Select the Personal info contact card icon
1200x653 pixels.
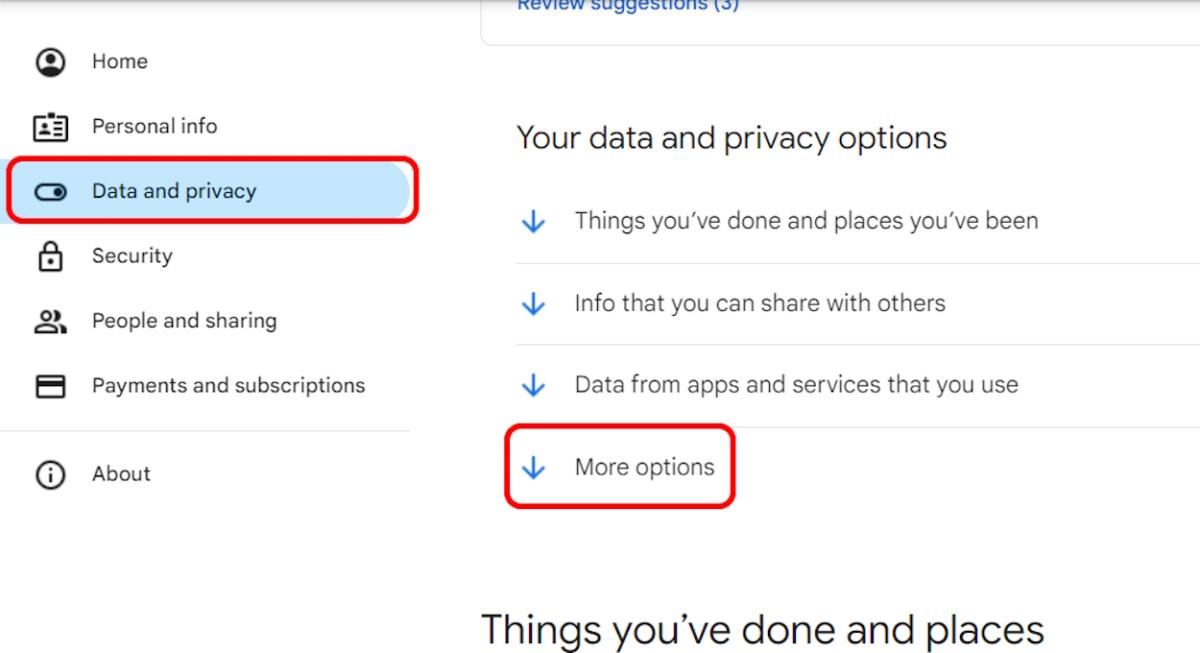[x=50, y=126]
